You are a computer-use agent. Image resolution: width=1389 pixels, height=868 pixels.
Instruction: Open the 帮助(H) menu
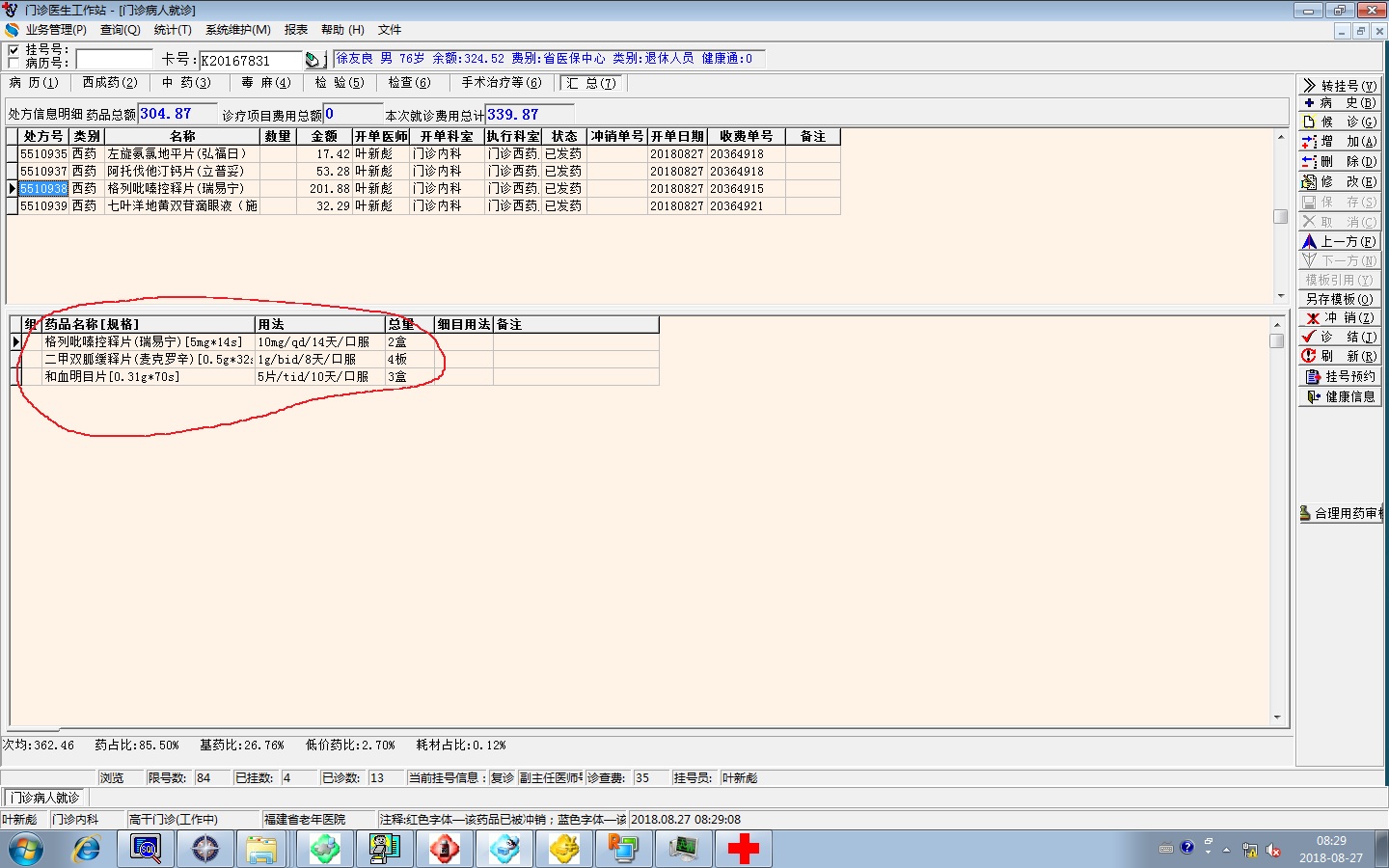click(x=342, y=30)
